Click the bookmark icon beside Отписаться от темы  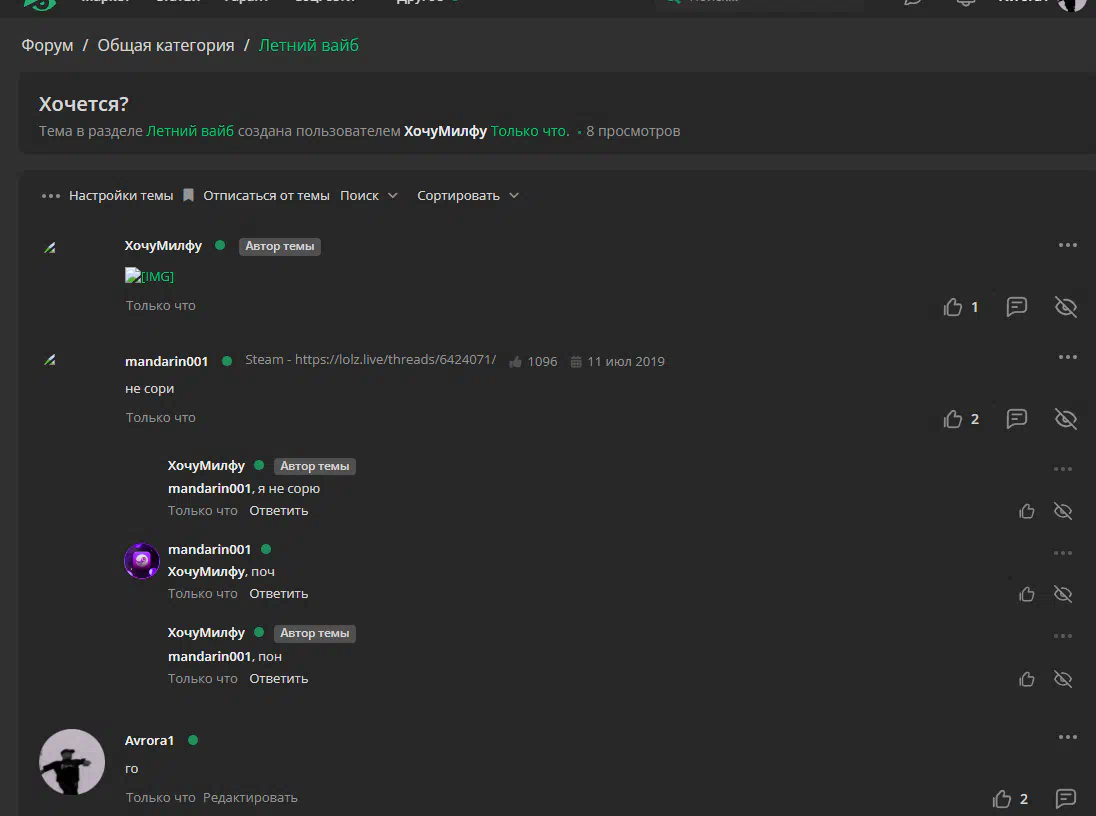coord(188,195)
